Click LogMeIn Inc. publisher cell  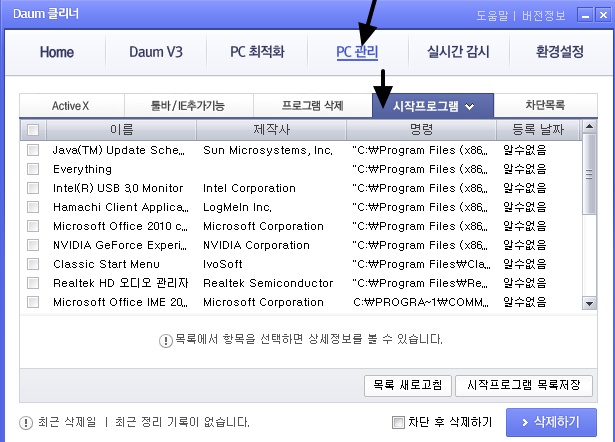click(237, 207)
